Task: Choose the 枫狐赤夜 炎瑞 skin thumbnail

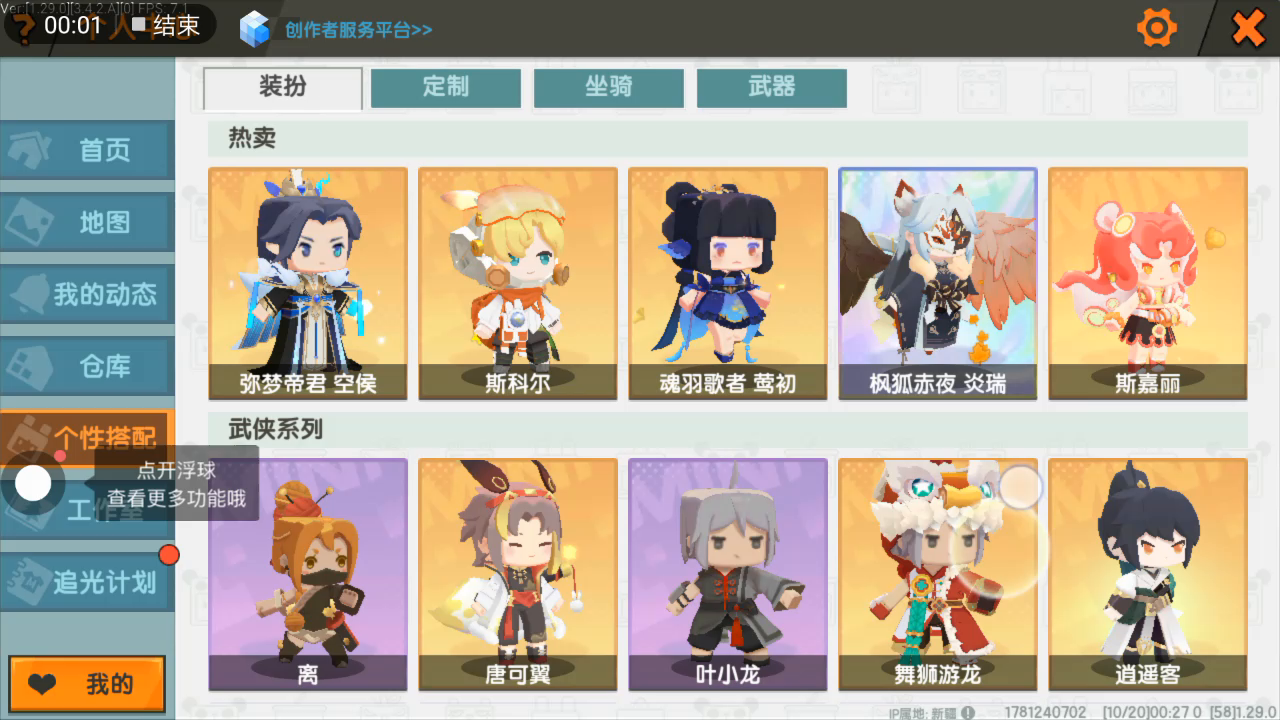Action: click(938, 284)
